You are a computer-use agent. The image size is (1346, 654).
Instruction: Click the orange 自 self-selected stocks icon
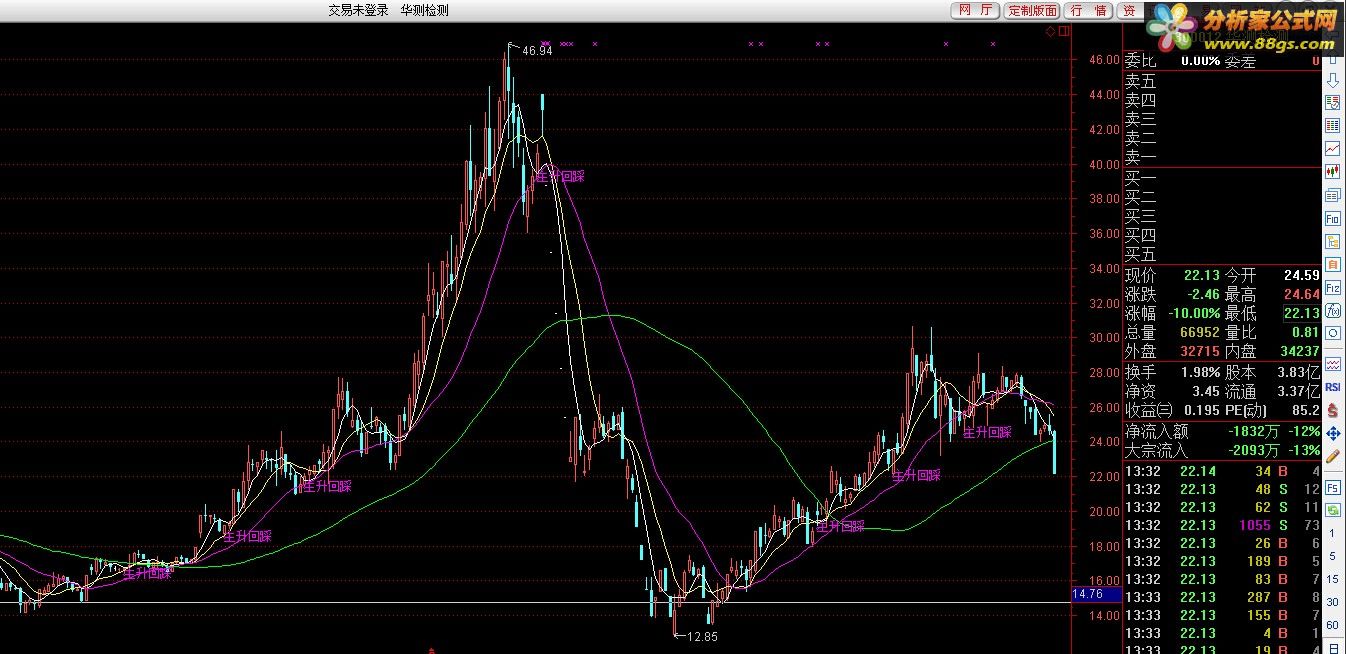point(1333,264)
